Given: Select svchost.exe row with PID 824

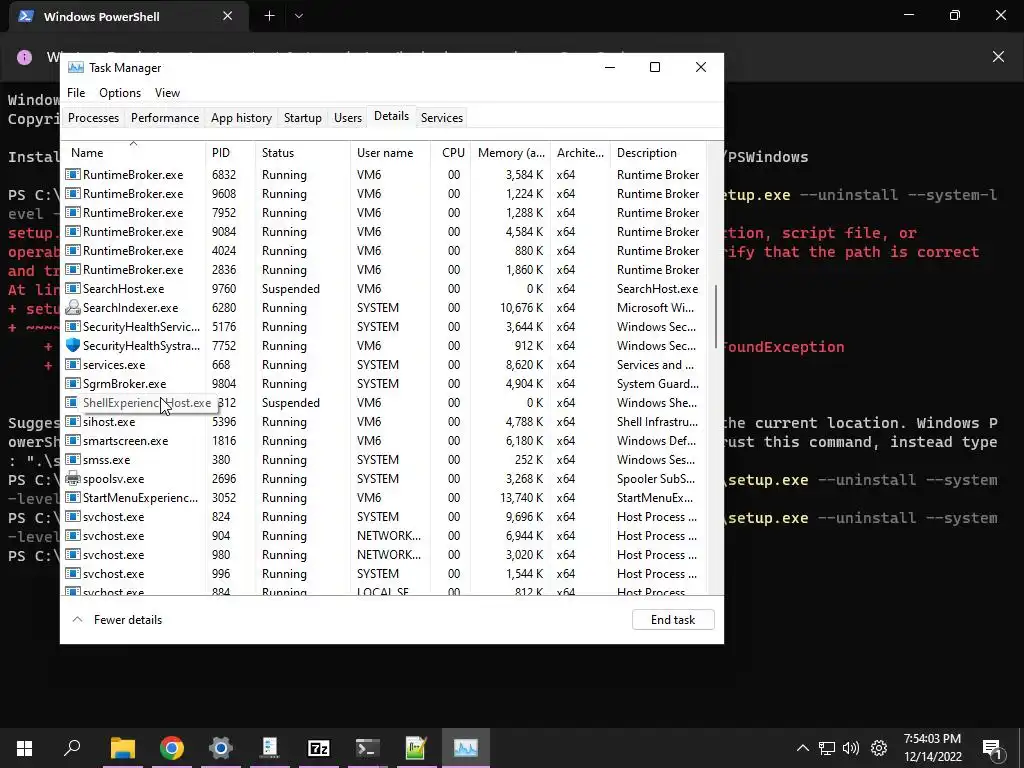Looking at the screenshot, I should [385, 517].
